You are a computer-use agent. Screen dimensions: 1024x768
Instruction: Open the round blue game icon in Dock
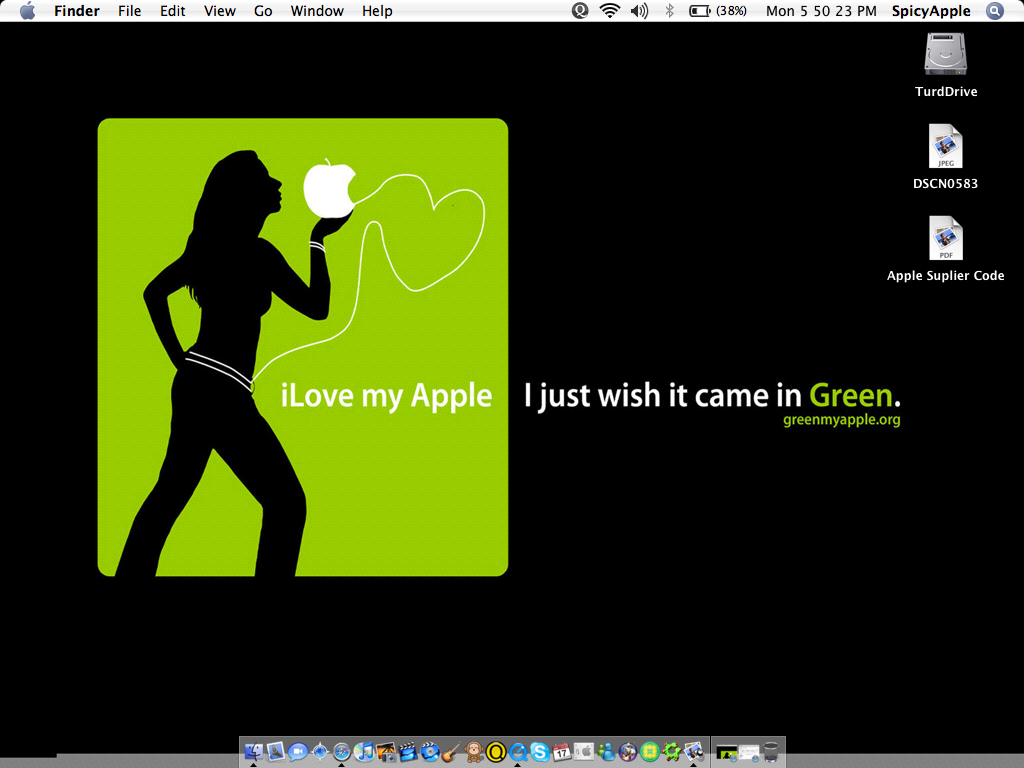(628, 752)
